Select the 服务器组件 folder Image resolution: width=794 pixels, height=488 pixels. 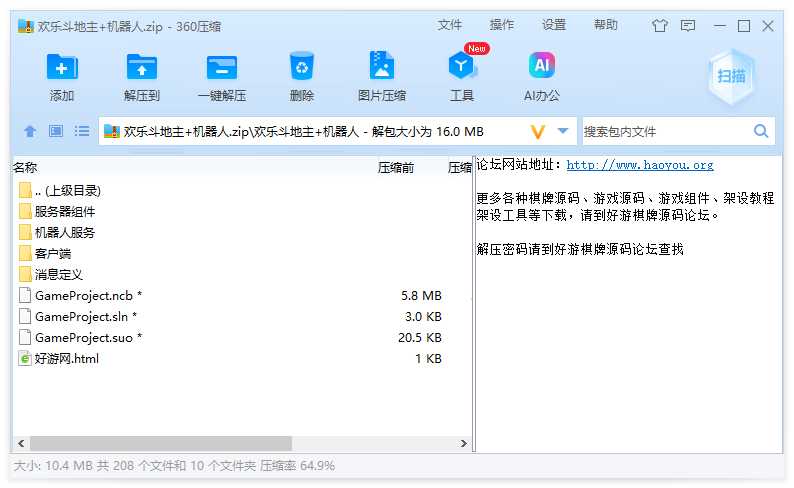coord(57,212)
